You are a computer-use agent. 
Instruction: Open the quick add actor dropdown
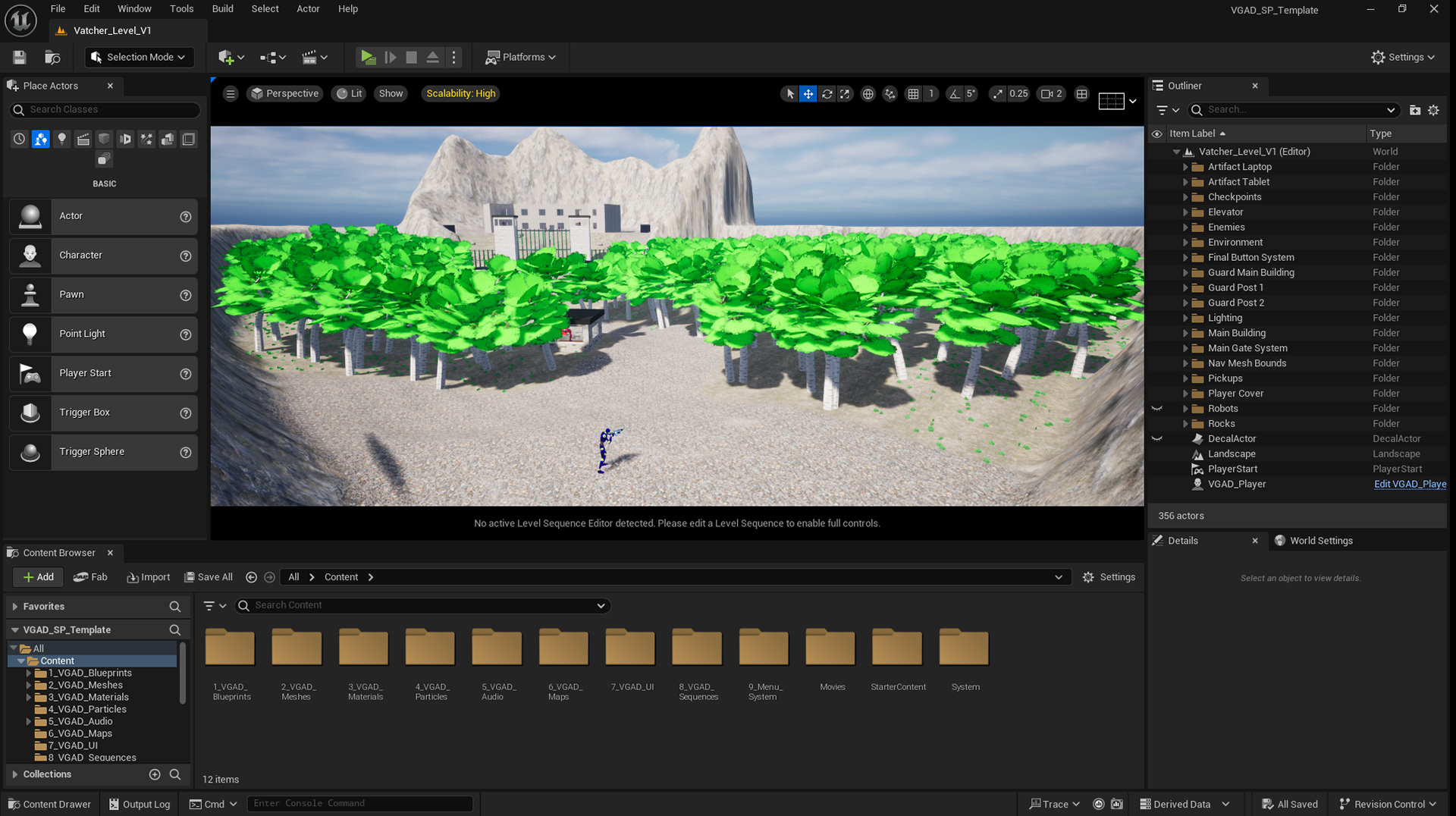(x=231, y=57)
